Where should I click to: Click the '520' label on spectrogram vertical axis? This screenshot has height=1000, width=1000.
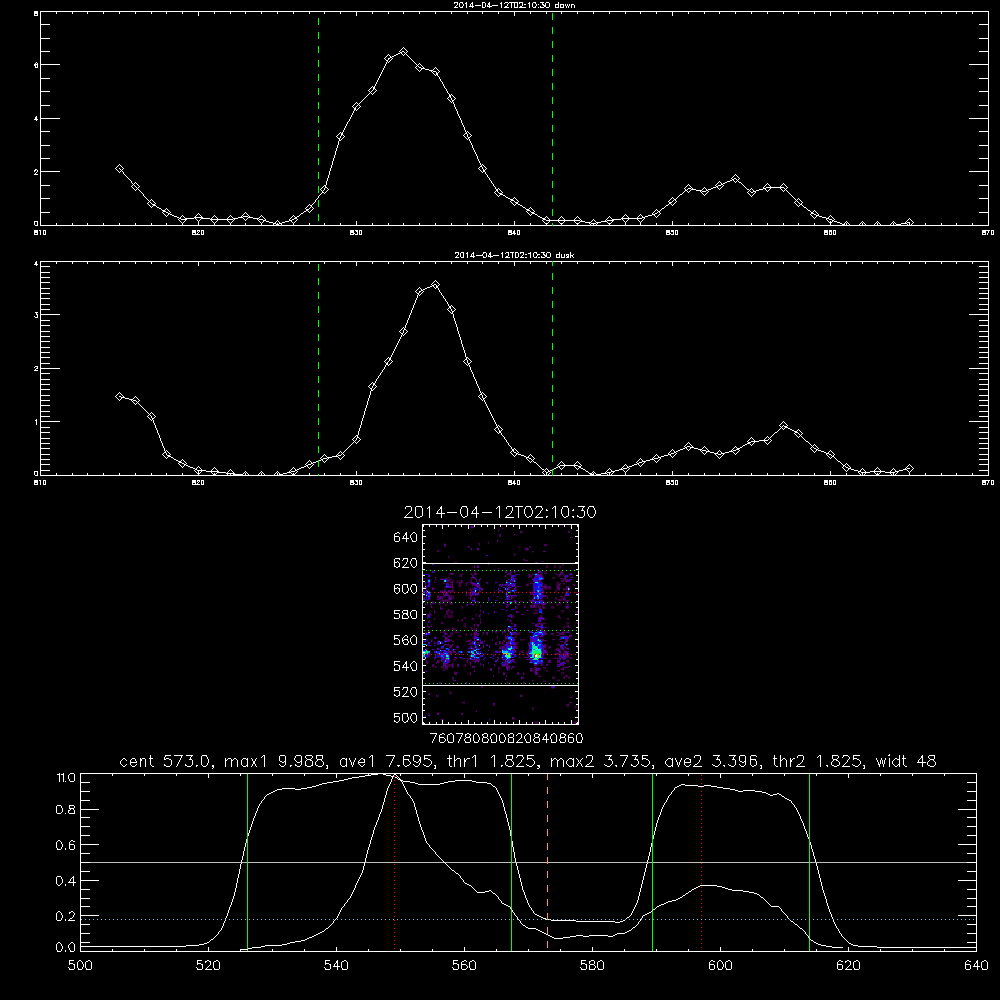tap(405, 692)
